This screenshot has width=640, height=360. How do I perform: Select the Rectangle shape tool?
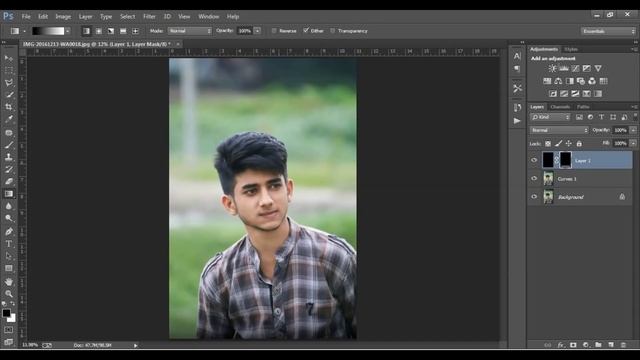pyautogui.click(x=9, y=268)
